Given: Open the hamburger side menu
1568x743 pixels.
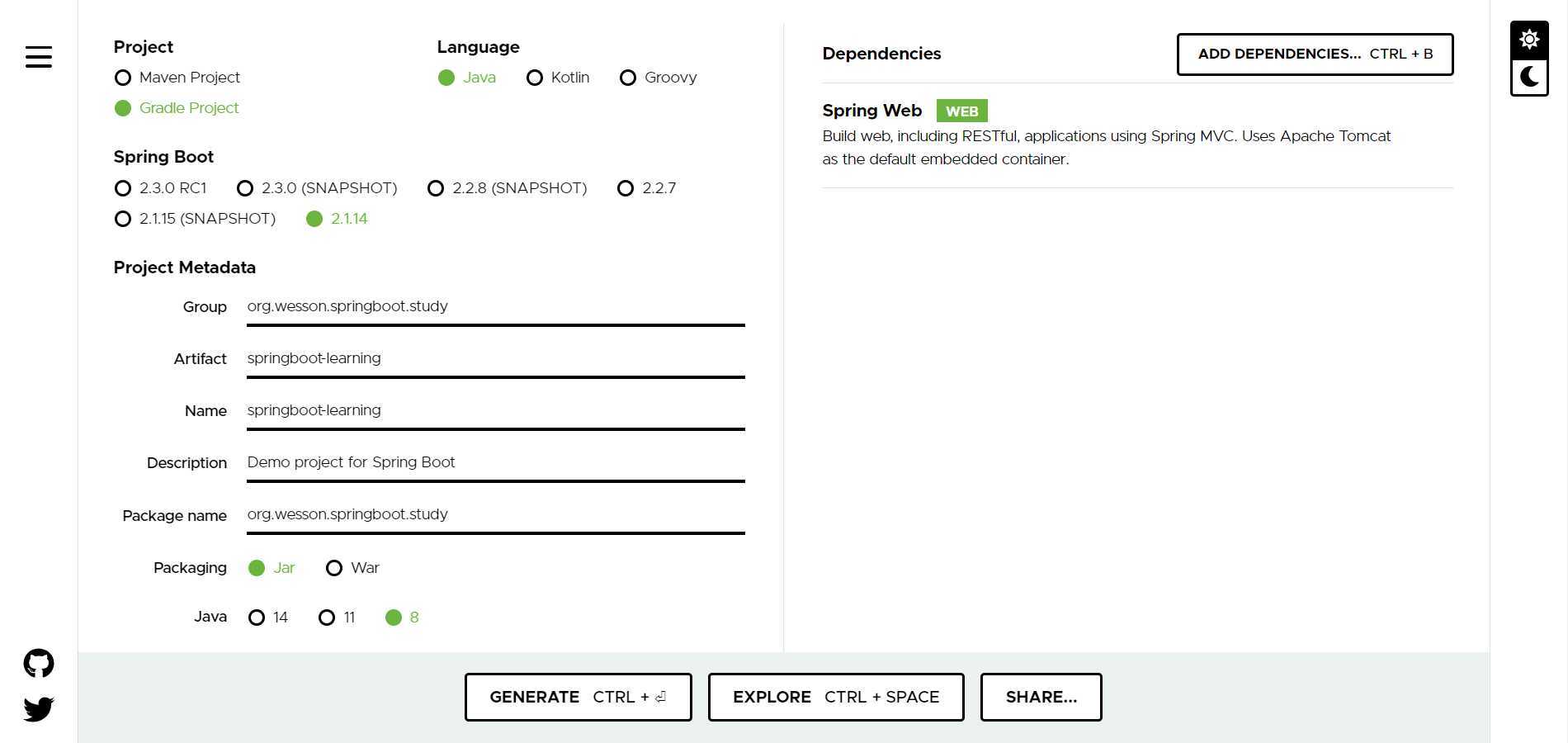Looking at the screenshot, I should click(39, 57).
